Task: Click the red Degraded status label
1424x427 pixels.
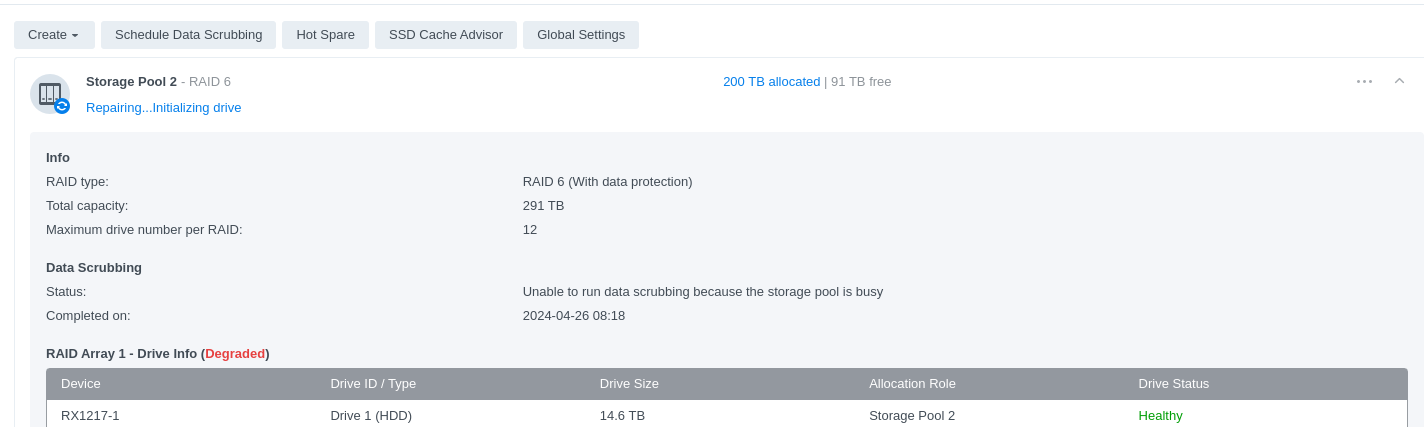Action: pos(235,354)
